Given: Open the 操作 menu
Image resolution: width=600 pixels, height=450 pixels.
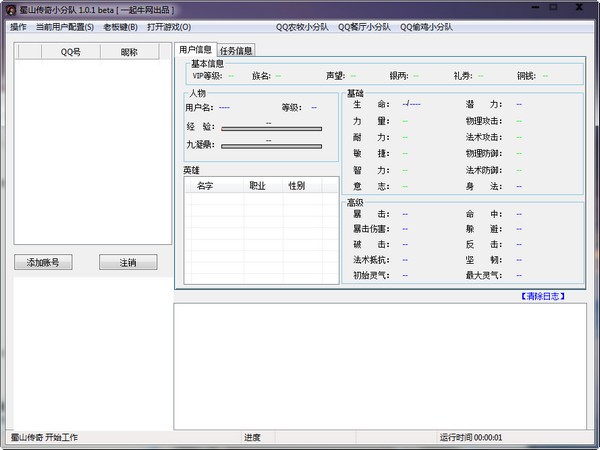Looking at the screenshot, I should [18, 27].
